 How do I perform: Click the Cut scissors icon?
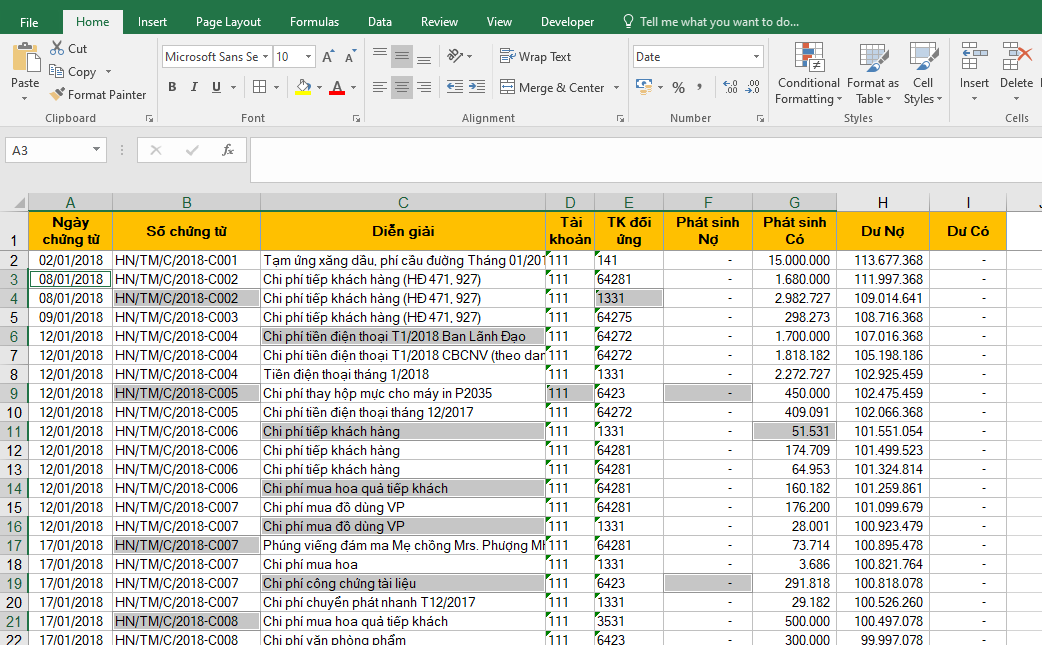click(x=56, y=48)
